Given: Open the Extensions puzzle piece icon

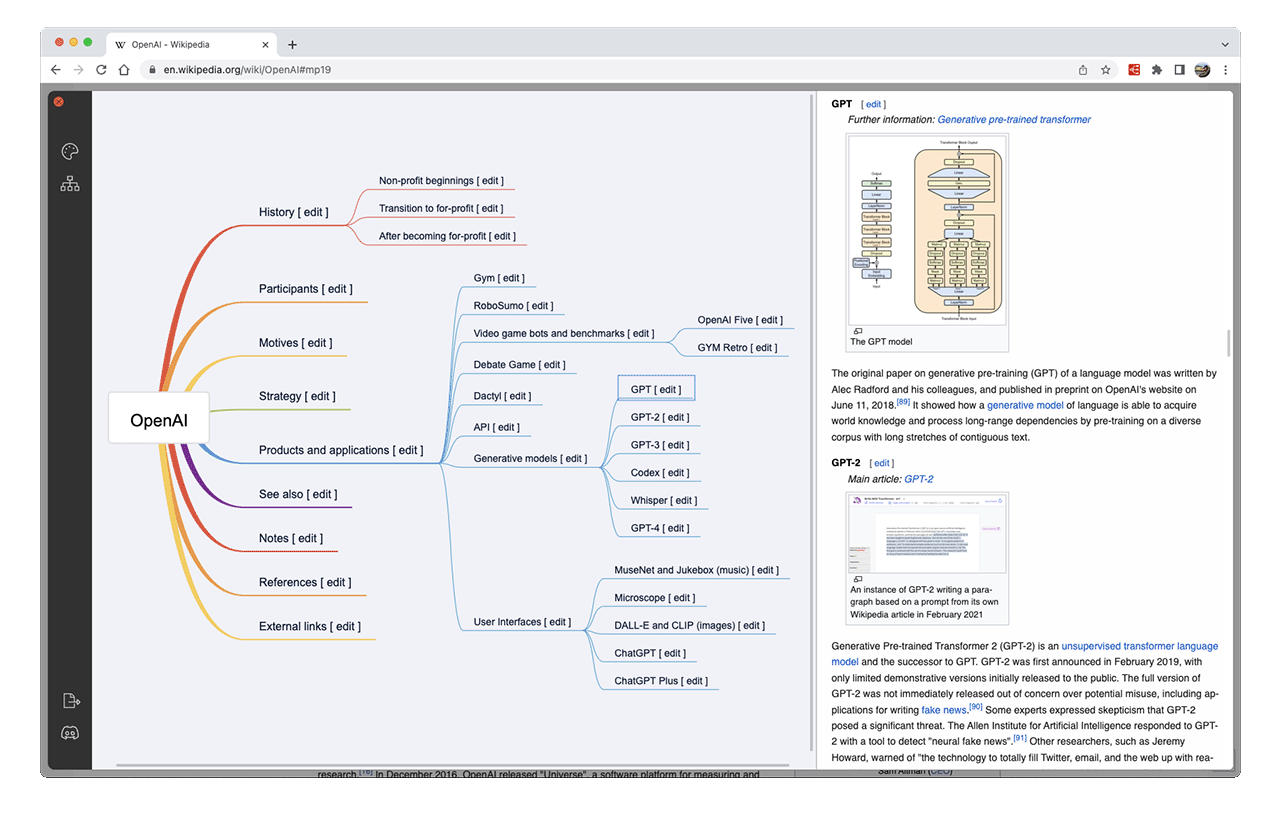Looking at the screenshot, I should coord(1157,70).
